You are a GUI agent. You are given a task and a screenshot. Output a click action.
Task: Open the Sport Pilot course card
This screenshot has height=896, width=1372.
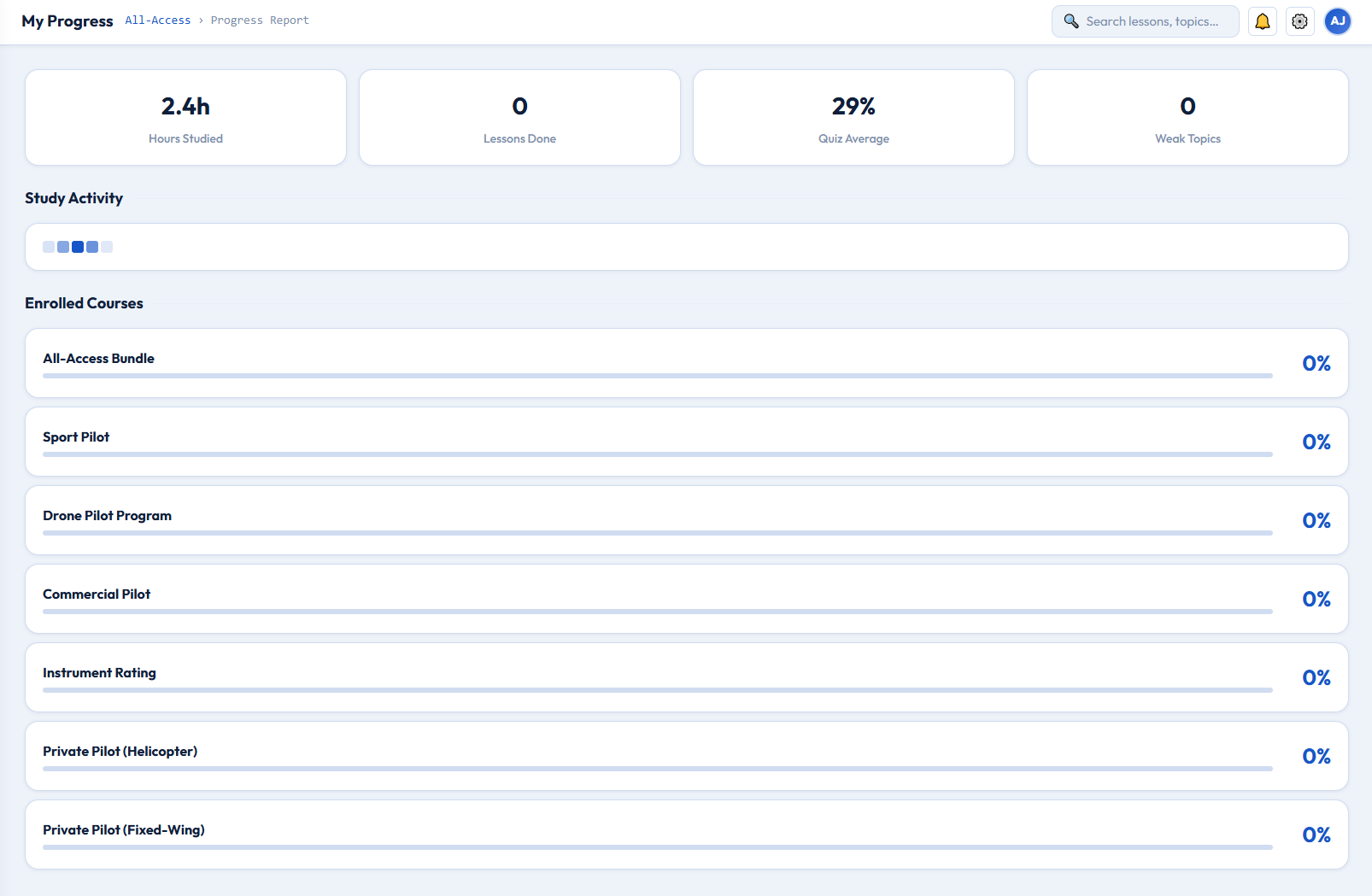click(x=683, y=442)
